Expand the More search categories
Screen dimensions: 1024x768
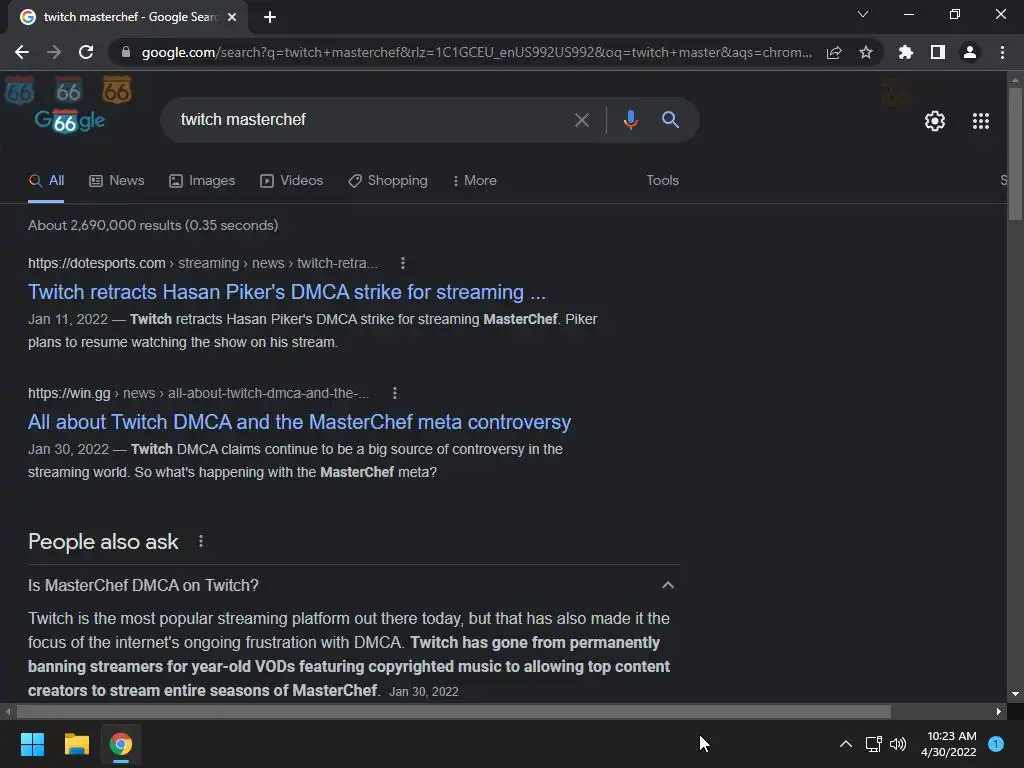474,181
